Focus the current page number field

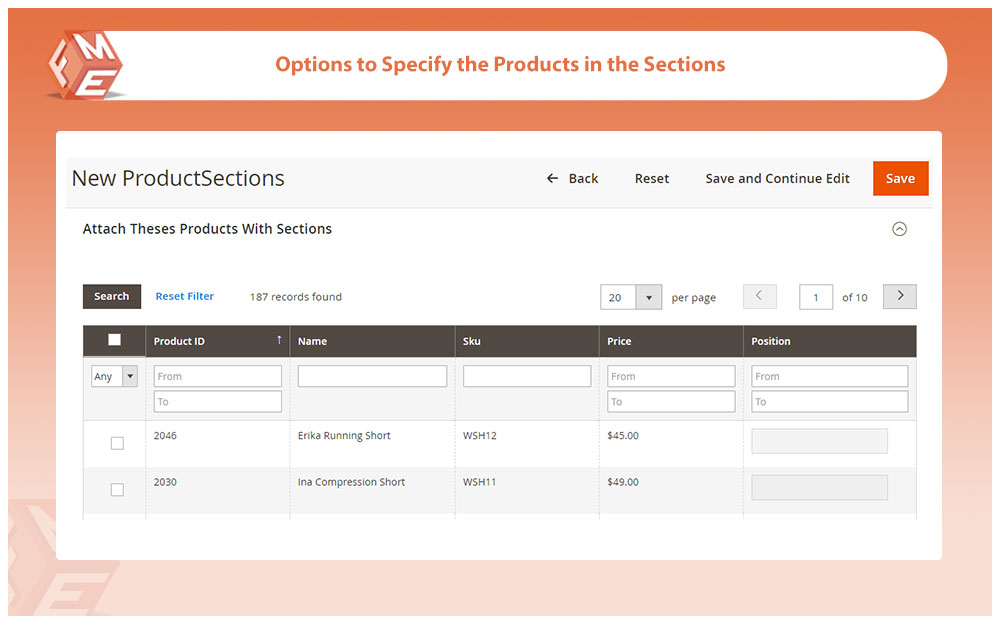815,298
